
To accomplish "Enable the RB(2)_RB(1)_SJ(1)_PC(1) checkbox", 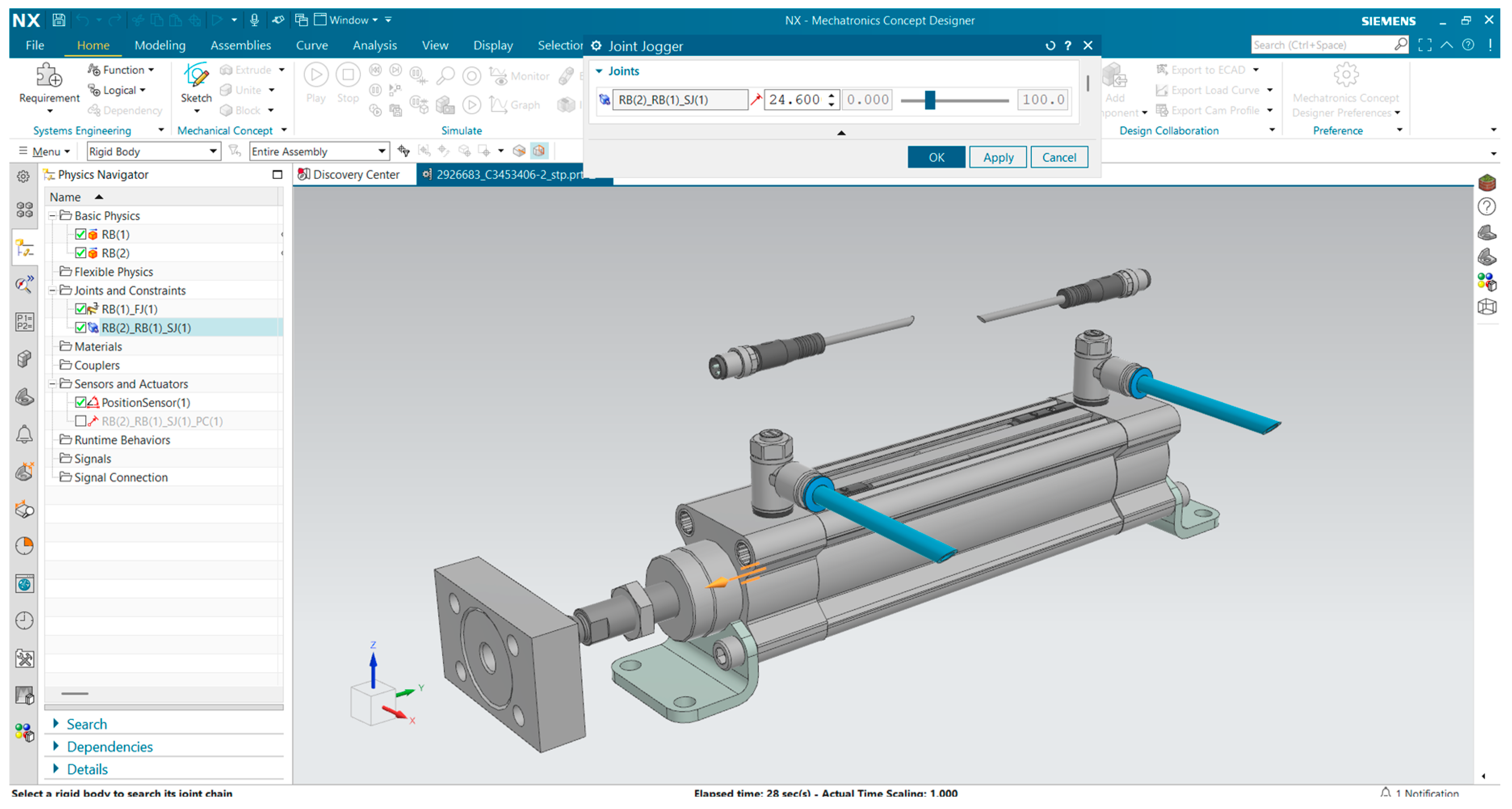I will [80, 421].
